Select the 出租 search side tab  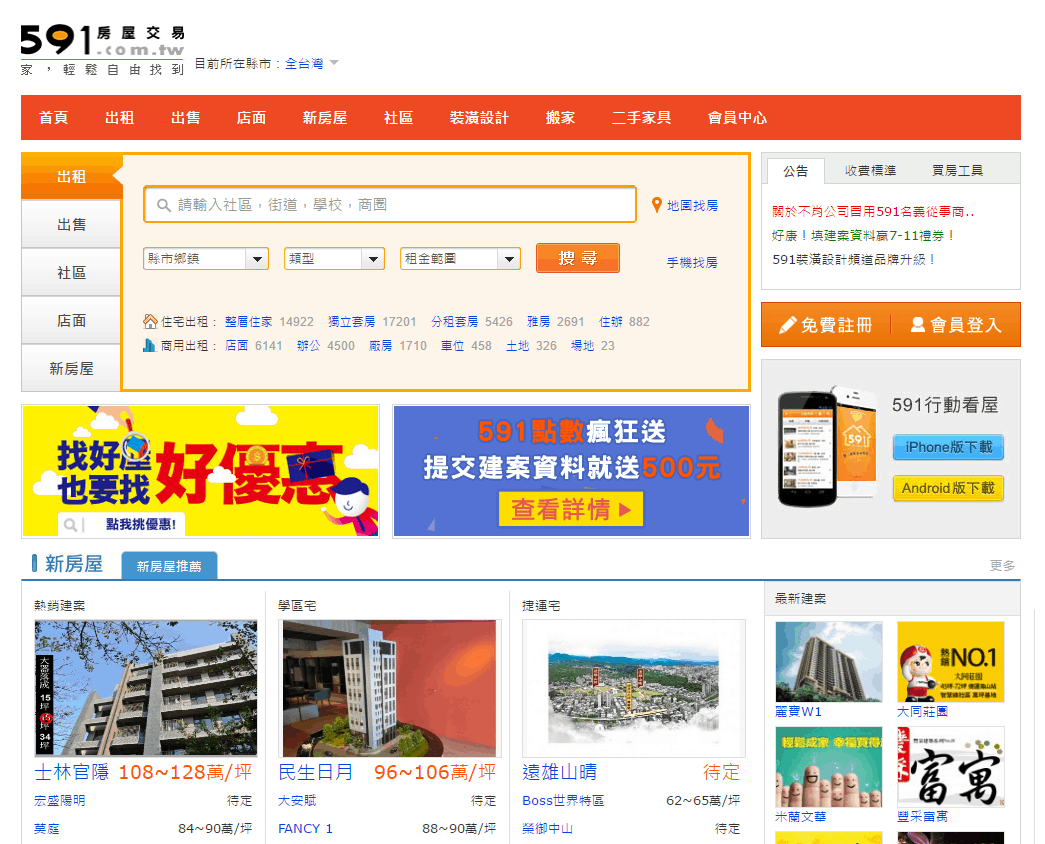tap(71, 177)
